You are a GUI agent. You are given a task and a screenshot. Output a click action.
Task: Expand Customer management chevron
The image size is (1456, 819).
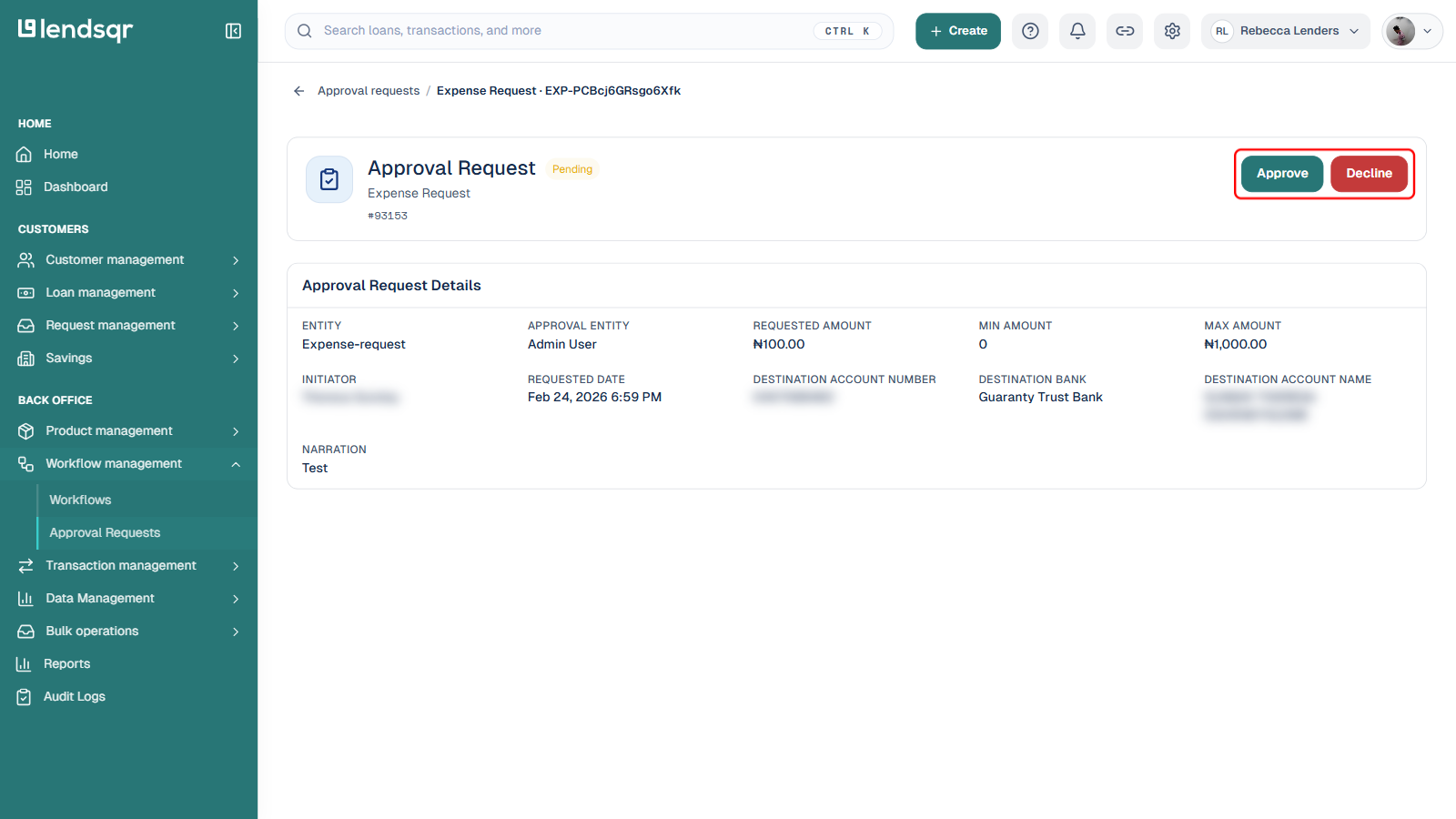(x=236, y=260)
